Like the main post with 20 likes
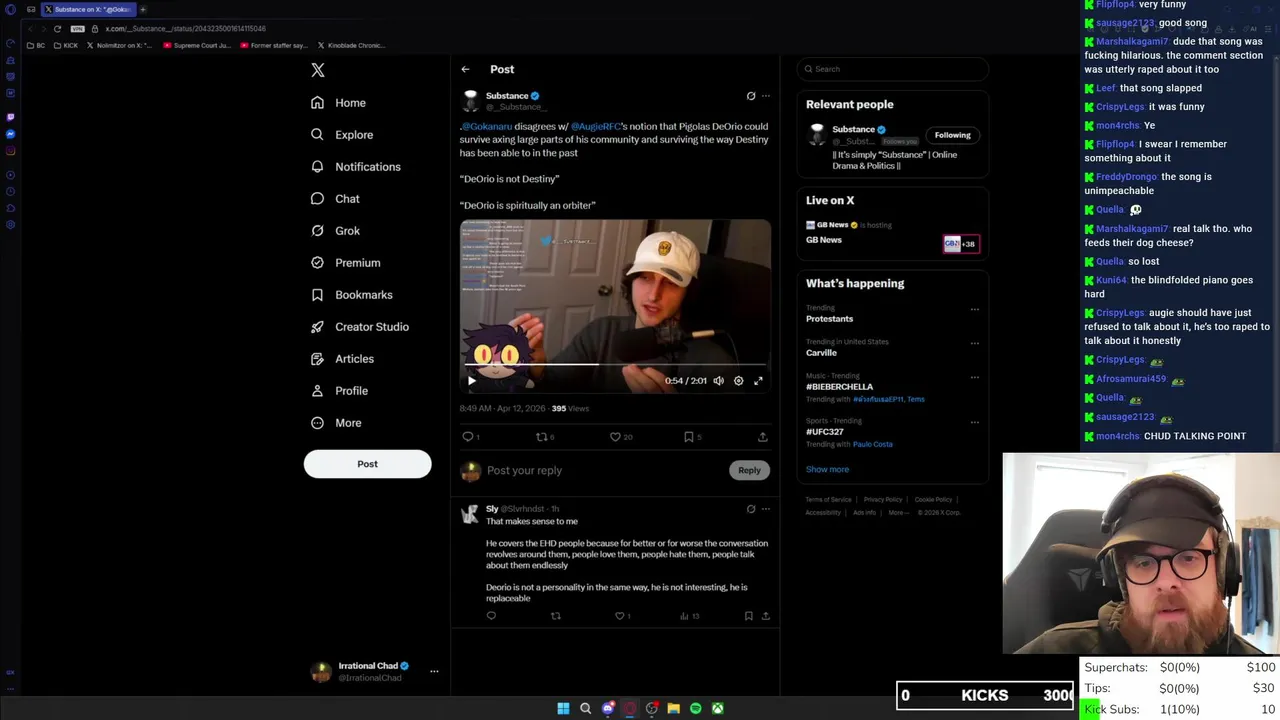The width and height of the screenshot is (1280, 720). click(x=615, y=437)
